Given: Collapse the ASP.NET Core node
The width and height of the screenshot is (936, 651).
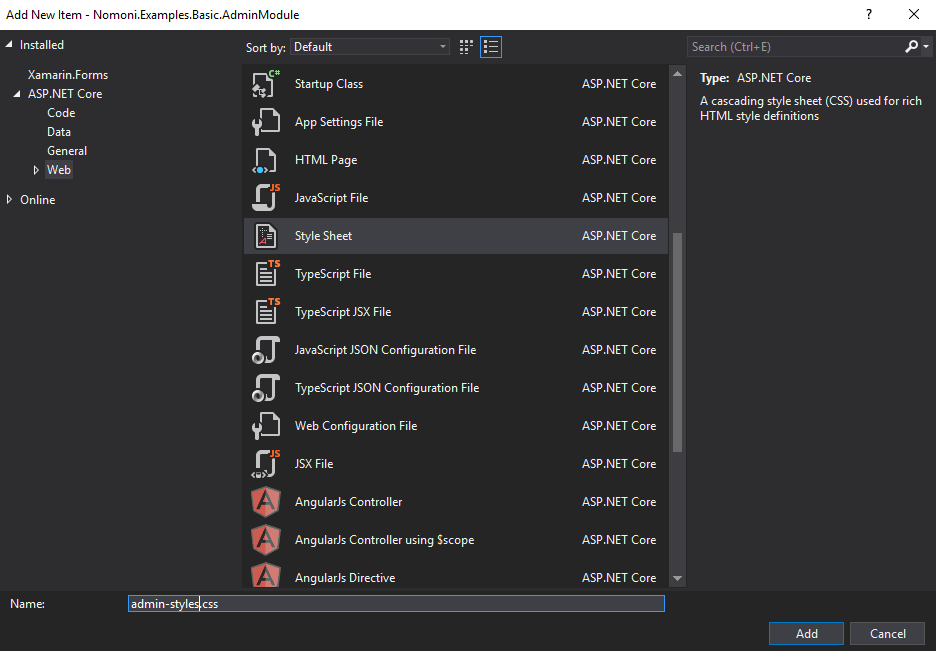Looking at the screenshot, I should pos(17,94).
